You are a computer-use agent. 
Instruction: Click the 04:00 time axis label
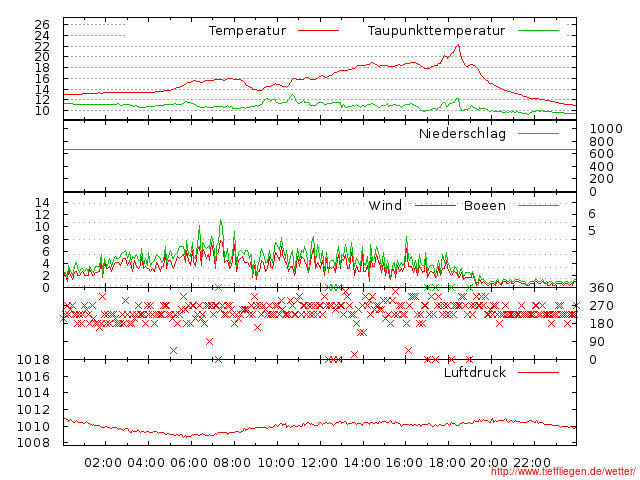pos(146,463)
